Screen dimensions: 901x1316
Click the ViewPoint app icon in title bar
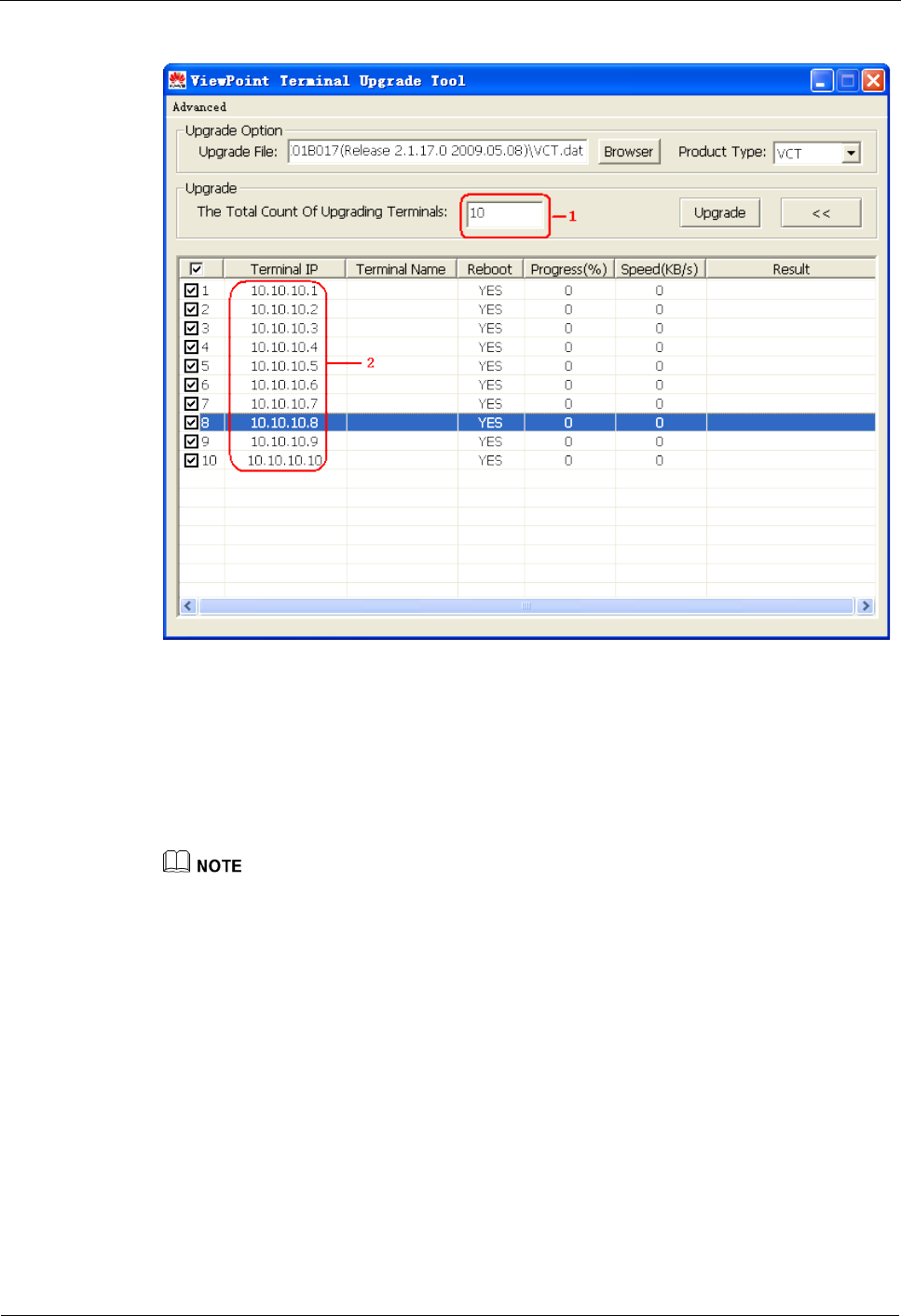177,81
